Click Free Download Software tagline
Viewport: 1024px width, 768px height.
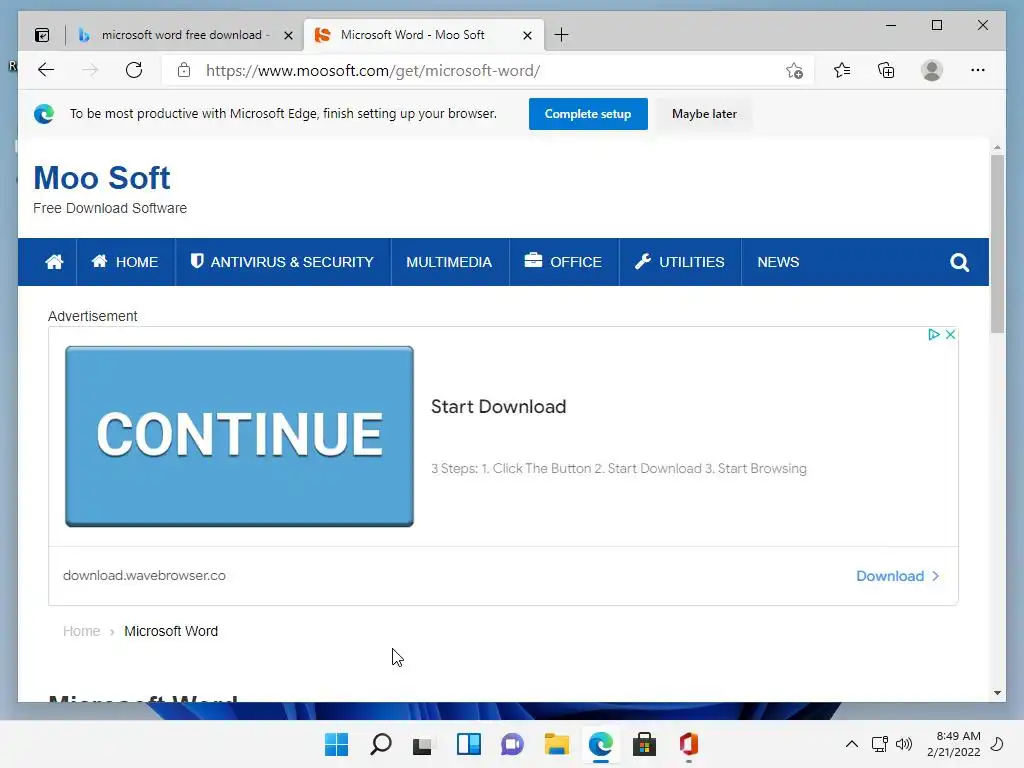pos(110,208)
